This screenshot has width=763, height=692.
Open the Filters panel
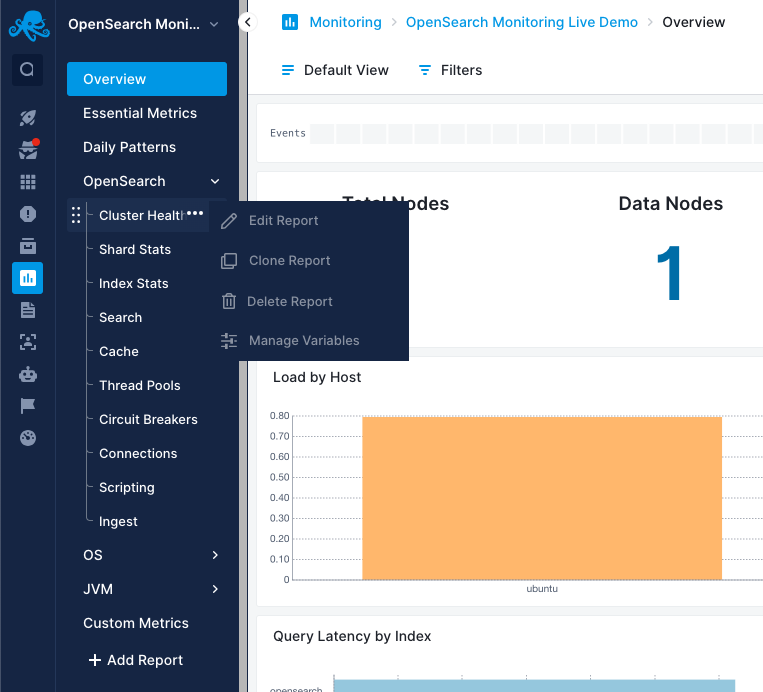(x=451, y=70)
